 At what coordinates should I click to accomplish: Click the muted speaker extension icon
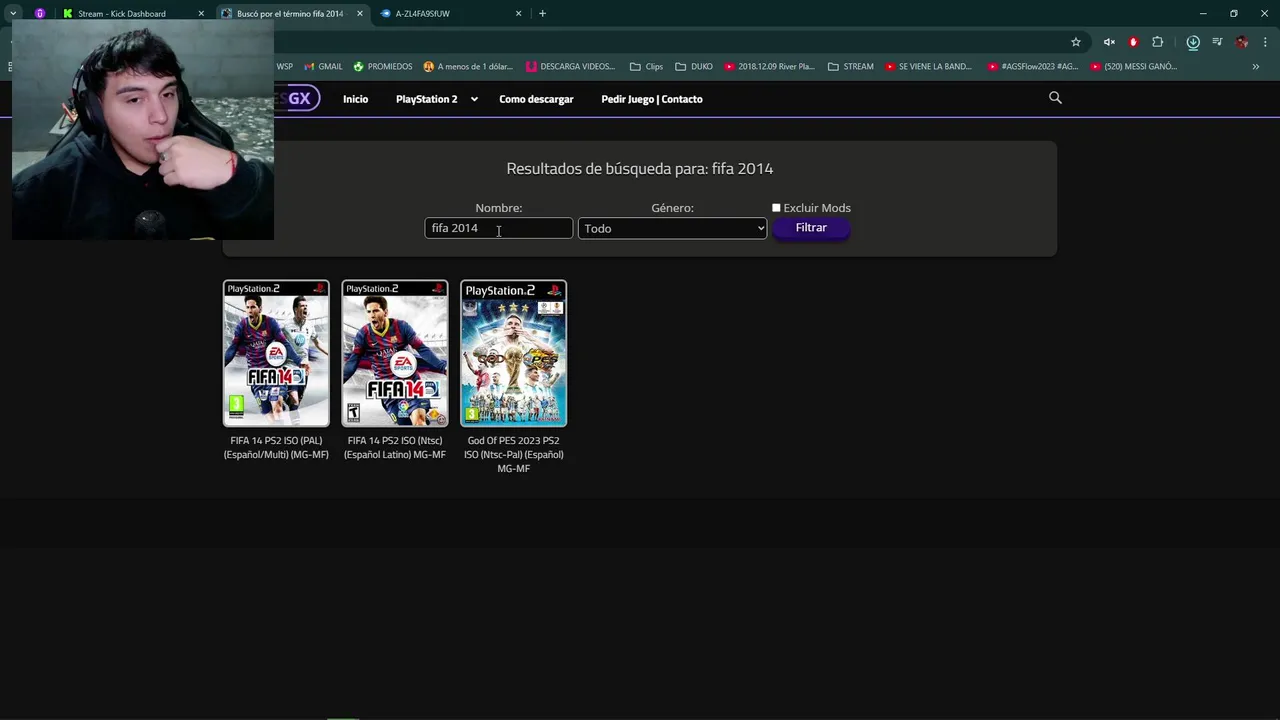pyautogui.click(x=1109, y=42)
